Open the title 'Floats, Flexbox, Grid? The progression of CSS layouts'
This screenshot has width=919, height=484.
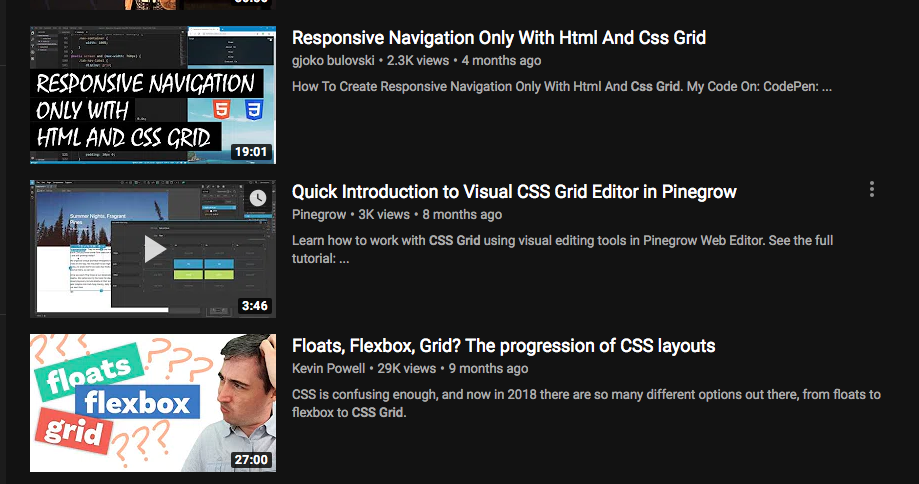pyautogui.click(x=503, y=346)
